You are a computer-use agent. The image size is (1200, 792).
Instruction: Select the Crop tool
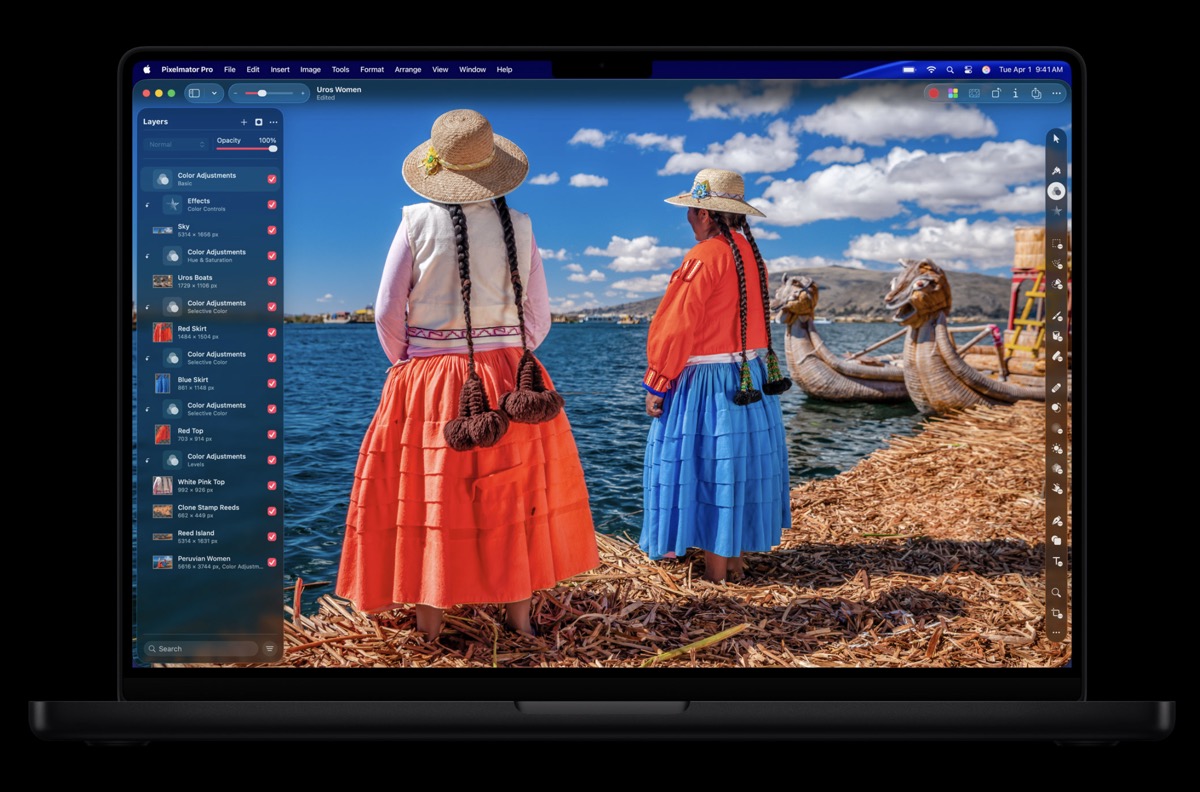[x=1056, y=613]
